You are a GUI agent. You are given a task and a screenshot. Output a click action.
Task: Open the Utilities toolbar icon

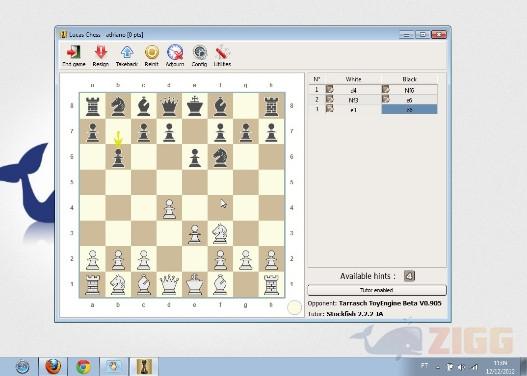tap(222, 55)
